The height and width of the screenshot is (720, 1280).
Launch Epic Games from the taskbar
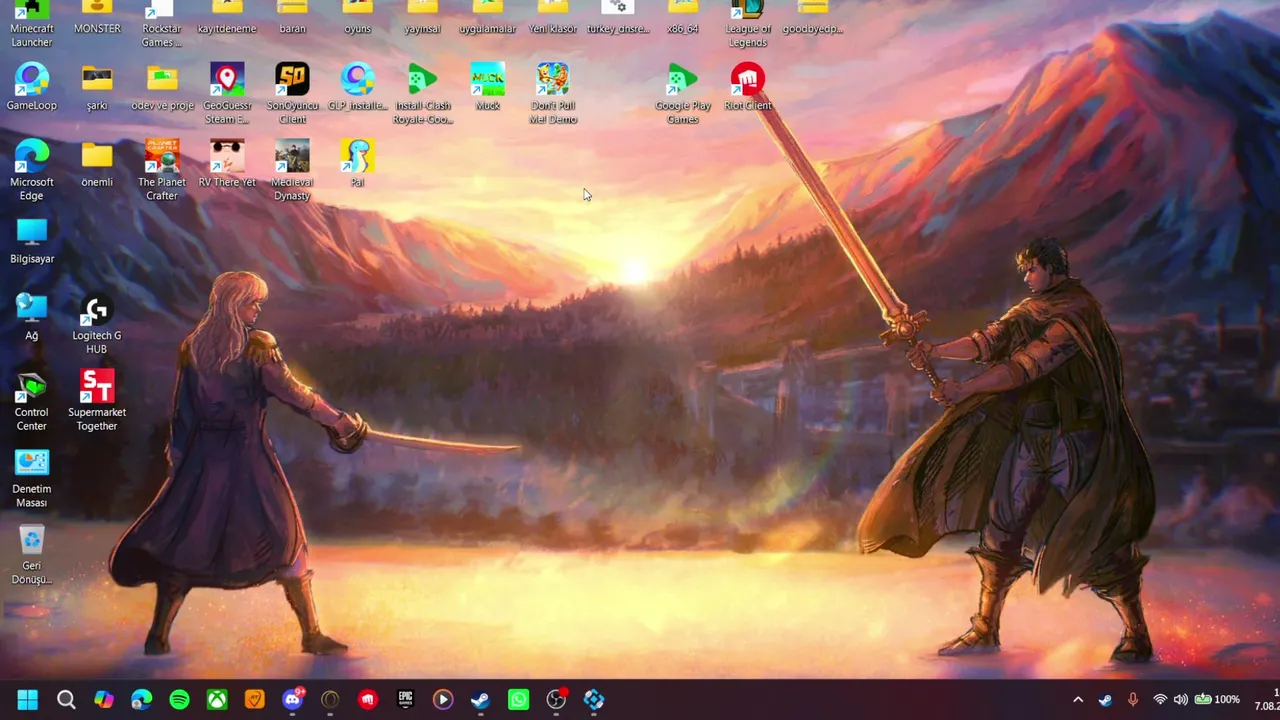click(x=405, y=700)
